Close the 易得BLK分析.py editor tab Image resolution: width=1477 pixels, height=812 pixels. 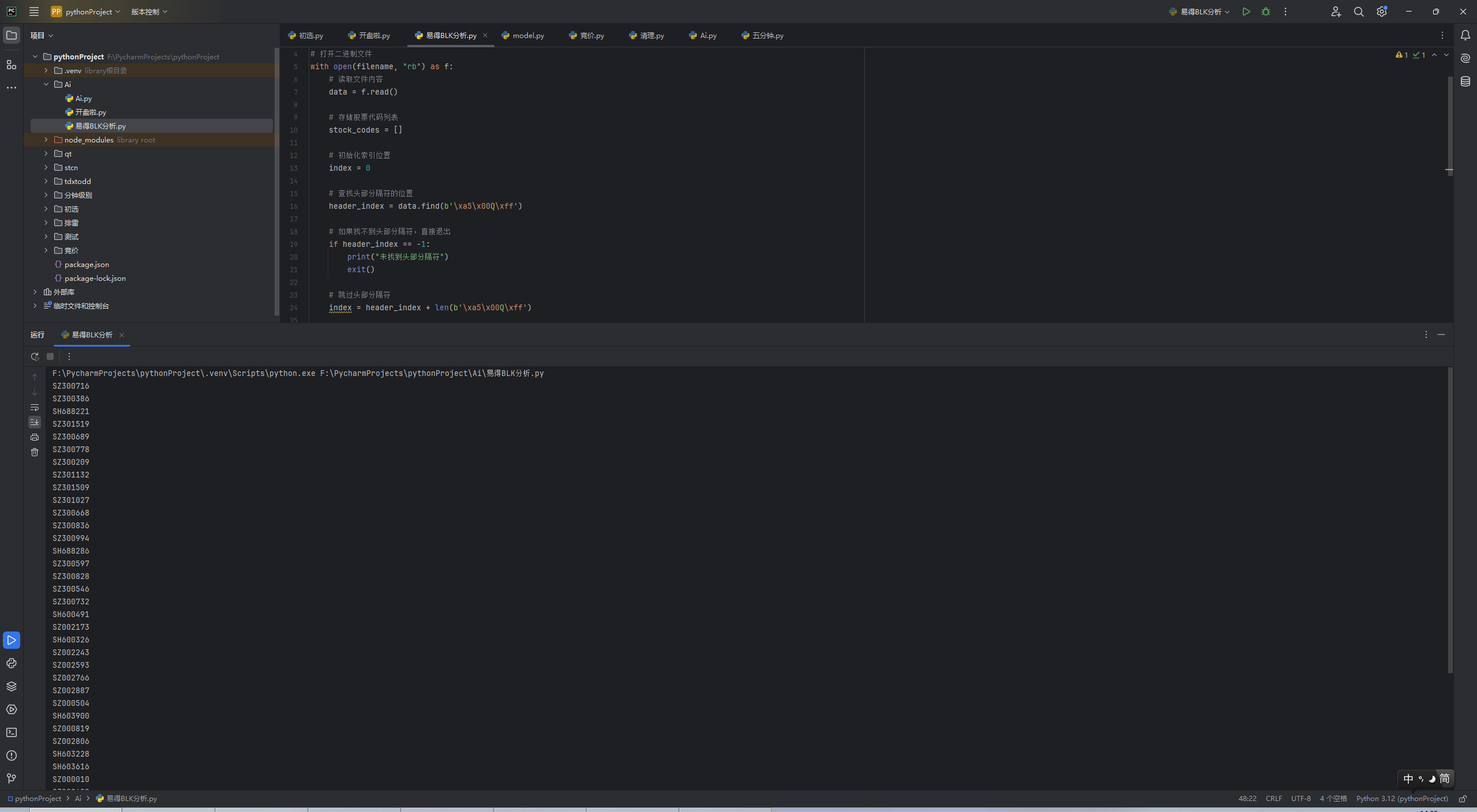[x=485, y=35]
